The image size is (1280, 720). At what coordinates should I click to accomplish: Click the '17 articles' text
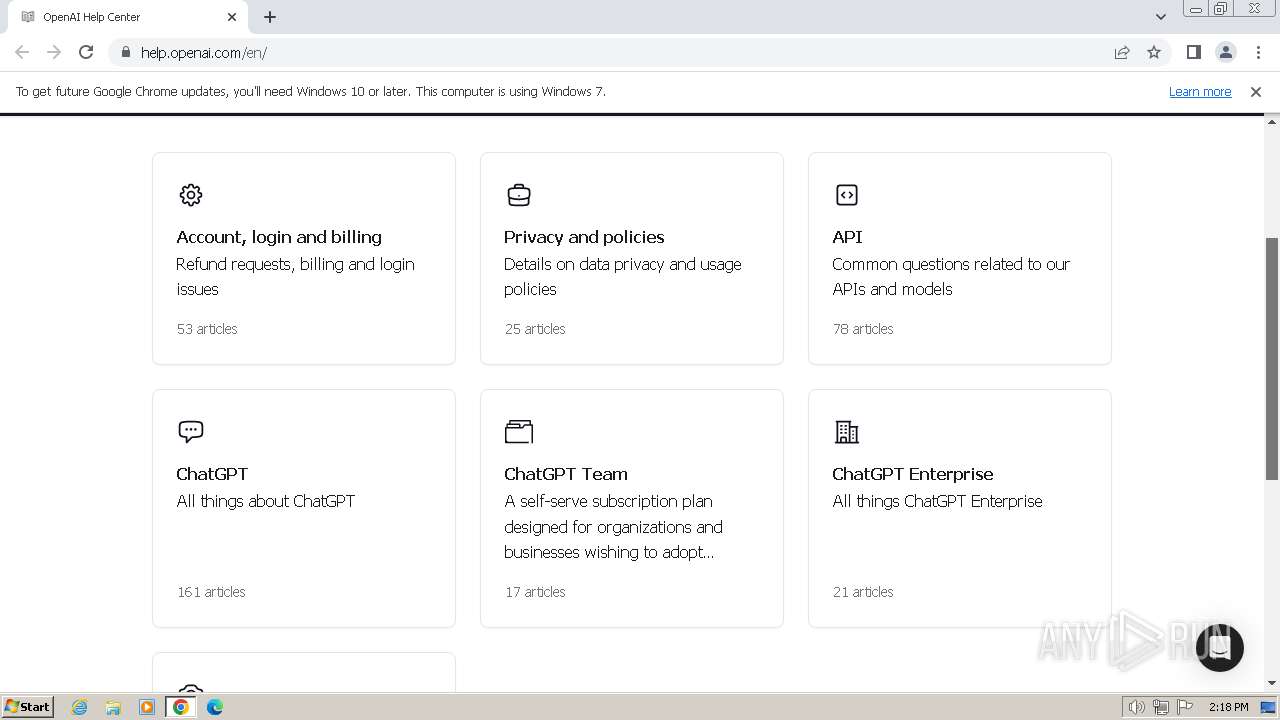535,592
